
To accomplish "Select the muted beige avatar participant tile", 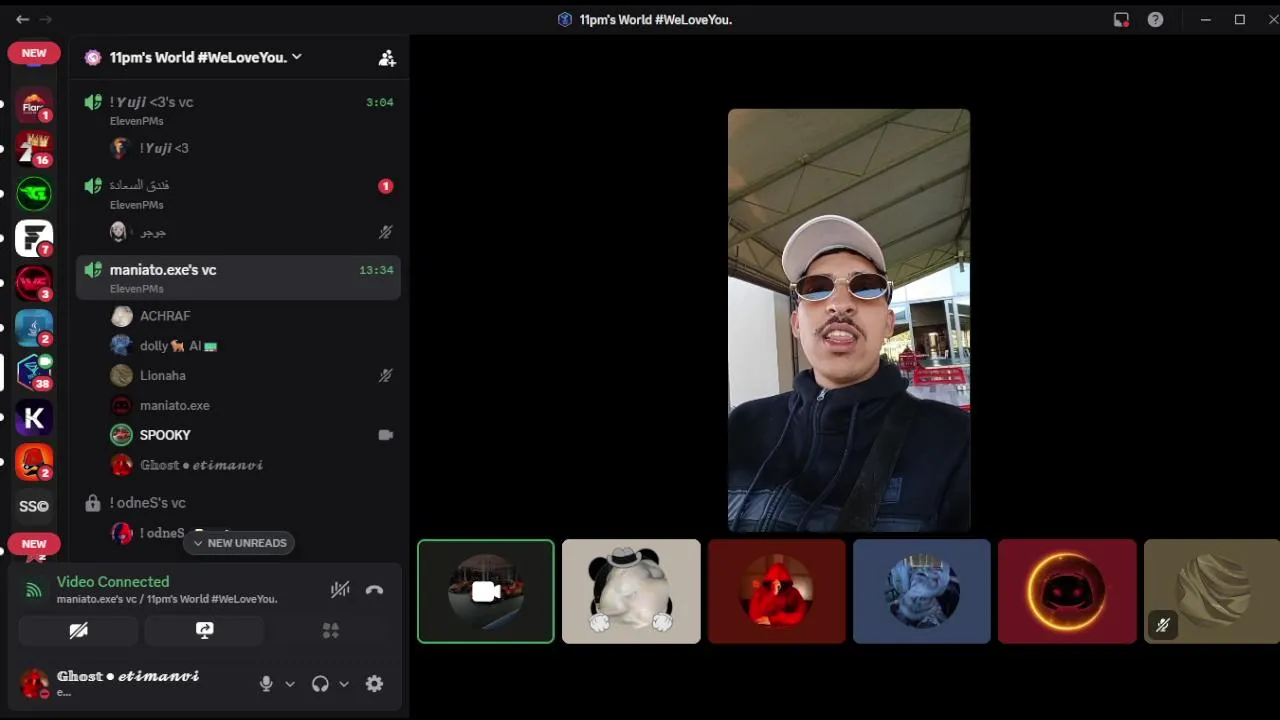I will click(1212, 591).
